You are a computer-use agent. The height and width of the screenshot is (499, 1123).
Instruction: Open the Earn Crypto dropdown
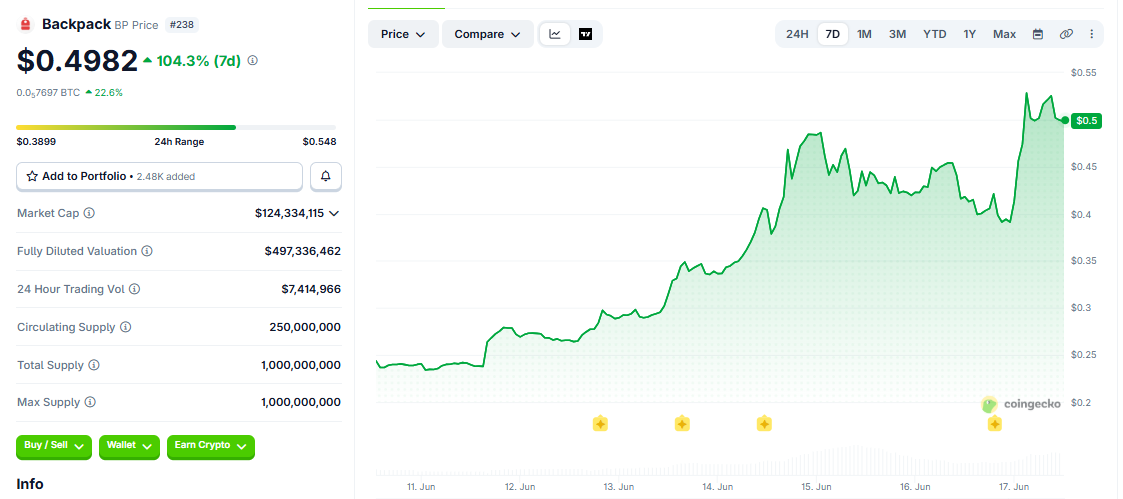(x=211, y=446)
